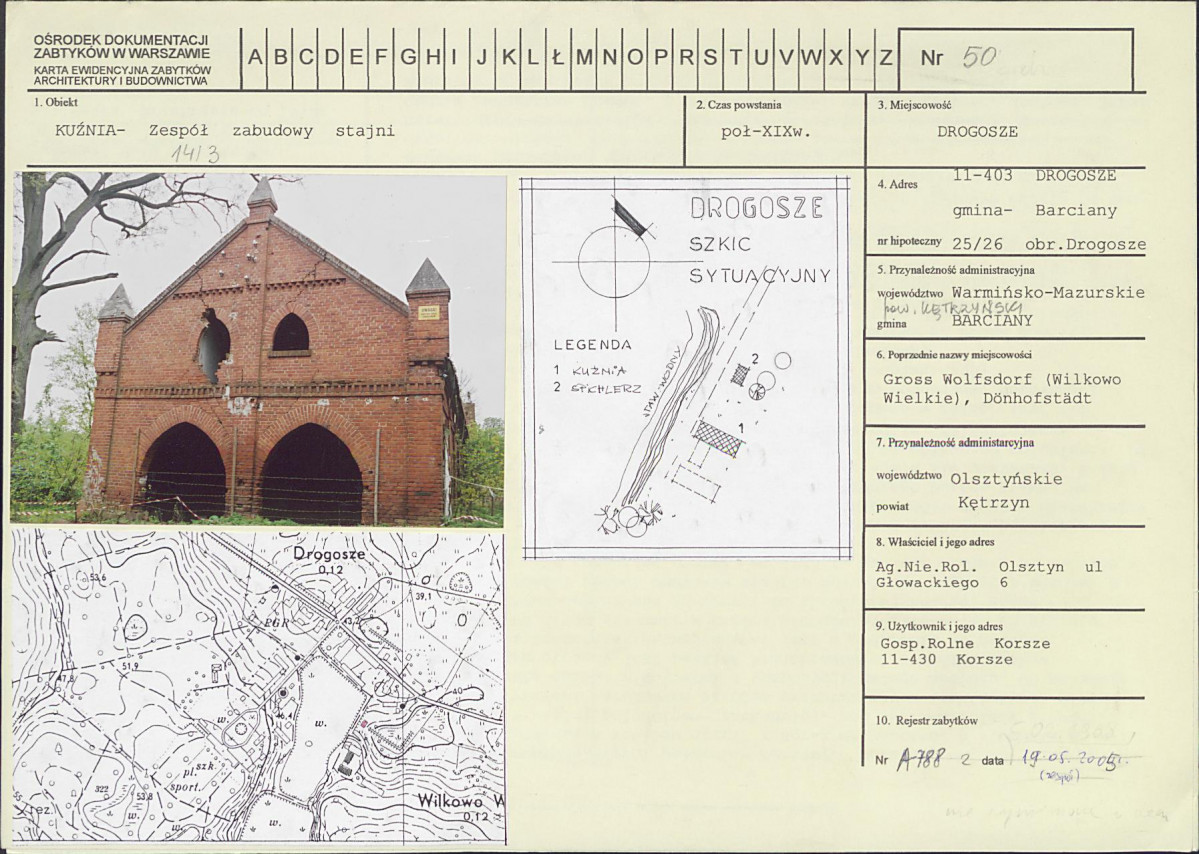1199x854 pixels.
Task: Select letter D box in header strip
Action: 331,58
